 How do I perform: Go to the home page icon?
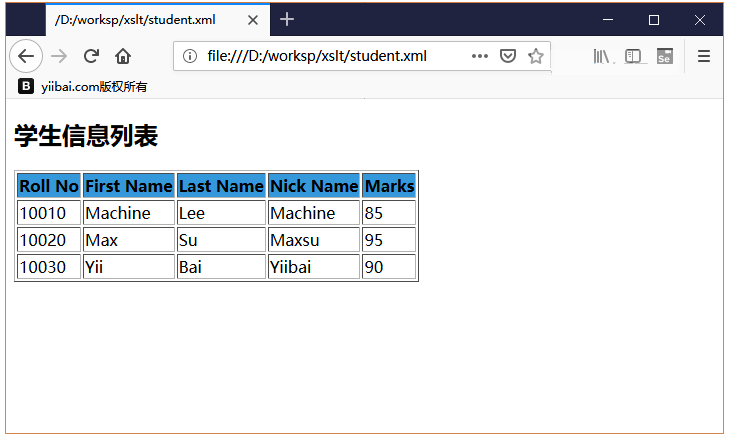pyautogui.click(x=123, y=56)
